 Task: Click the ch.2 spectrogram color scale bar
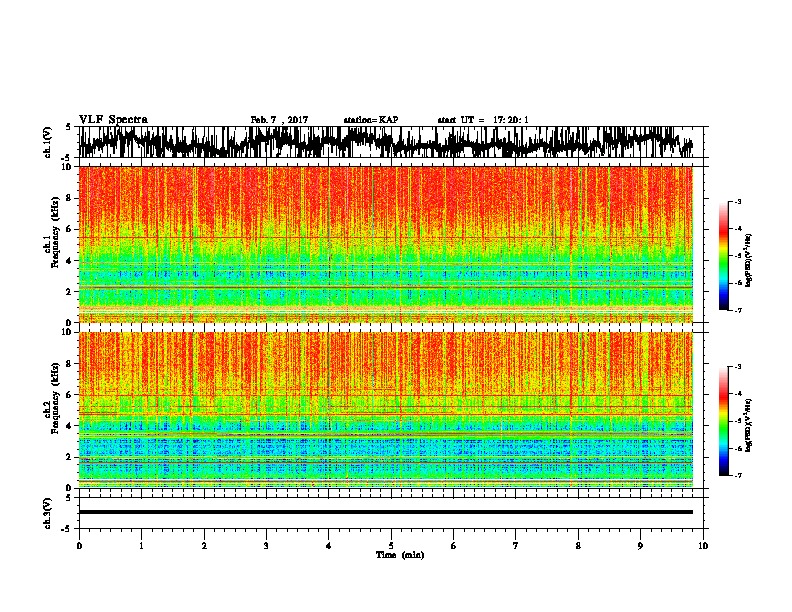tap(723, 421)
